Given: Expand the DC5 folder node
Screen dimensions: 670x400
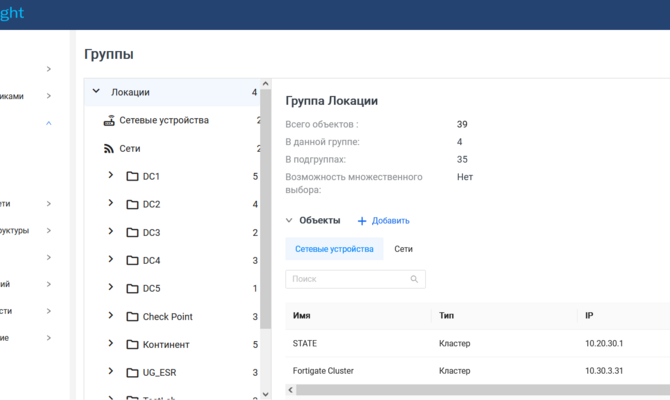Looking at the screenshot, I should tap(111, 287).
